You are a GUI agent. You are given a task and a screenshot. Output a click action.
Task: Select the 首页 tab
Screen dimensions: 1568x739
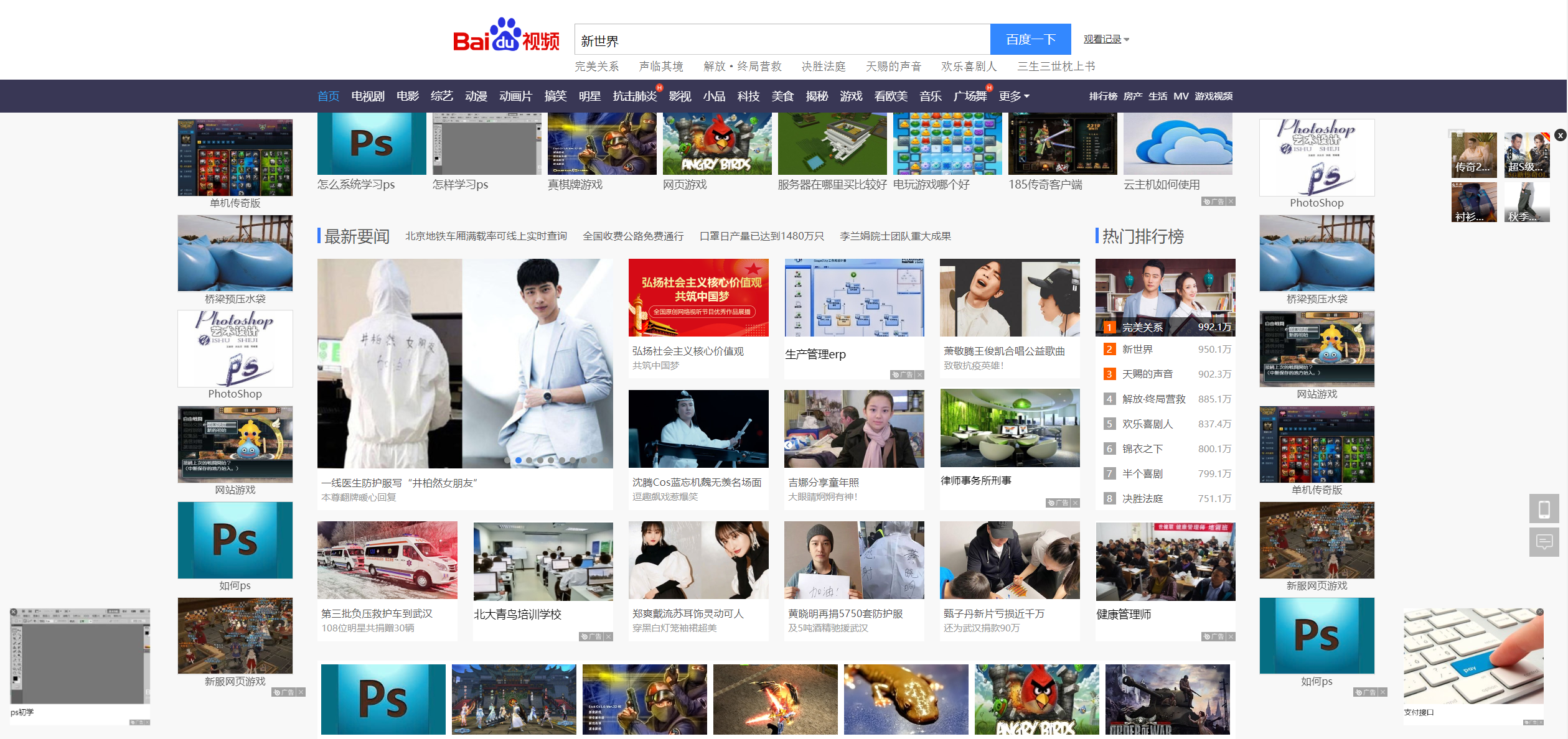point(328,96)
